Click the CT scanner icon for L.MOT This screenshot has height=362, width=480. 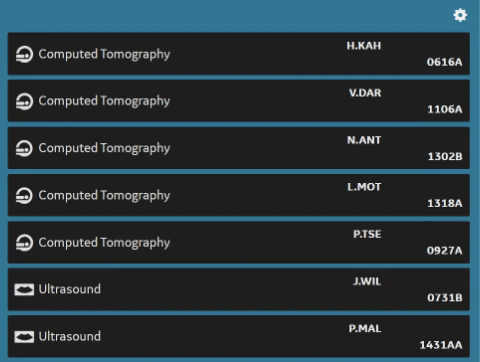point(24,196)
